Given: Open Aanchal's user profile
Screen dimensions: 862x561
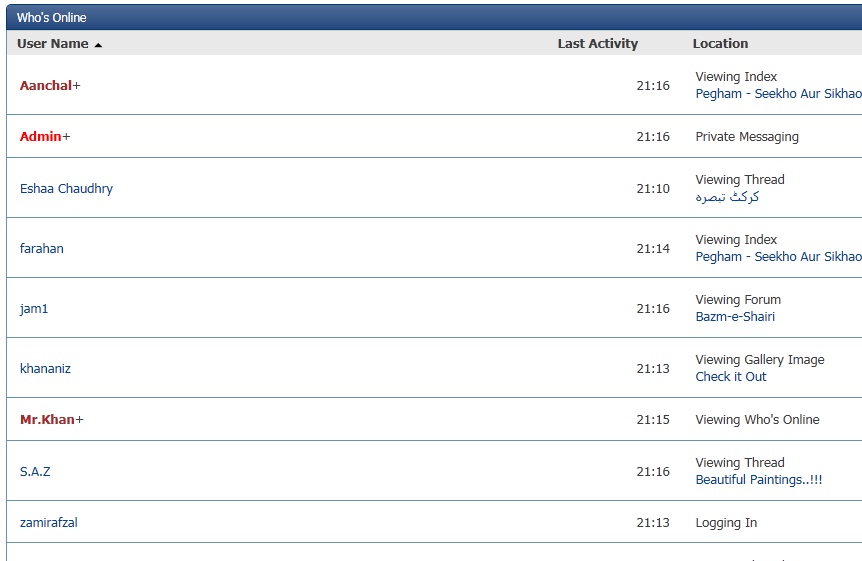Looking at the screenshot, I should coord(46,86).
